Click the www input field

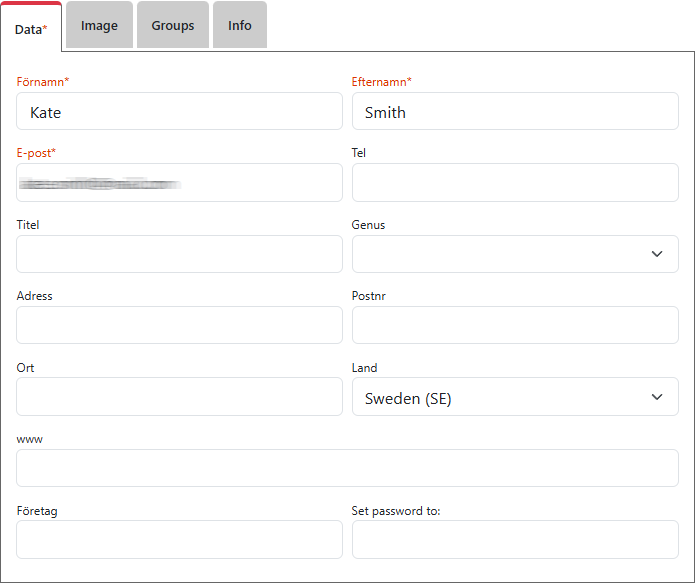tap(348, 468)
